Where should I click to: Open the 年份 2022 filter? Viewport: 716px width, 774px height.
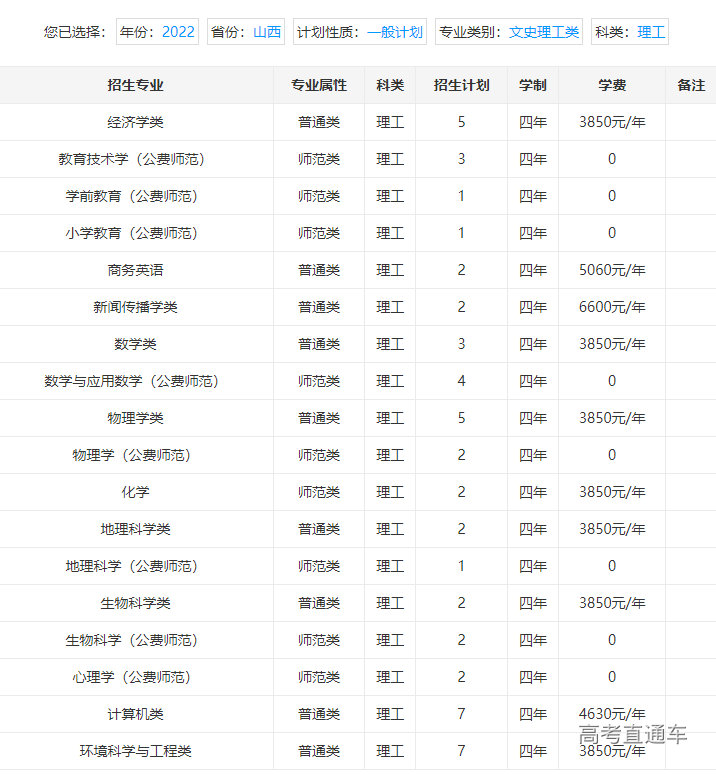[157, 32]
